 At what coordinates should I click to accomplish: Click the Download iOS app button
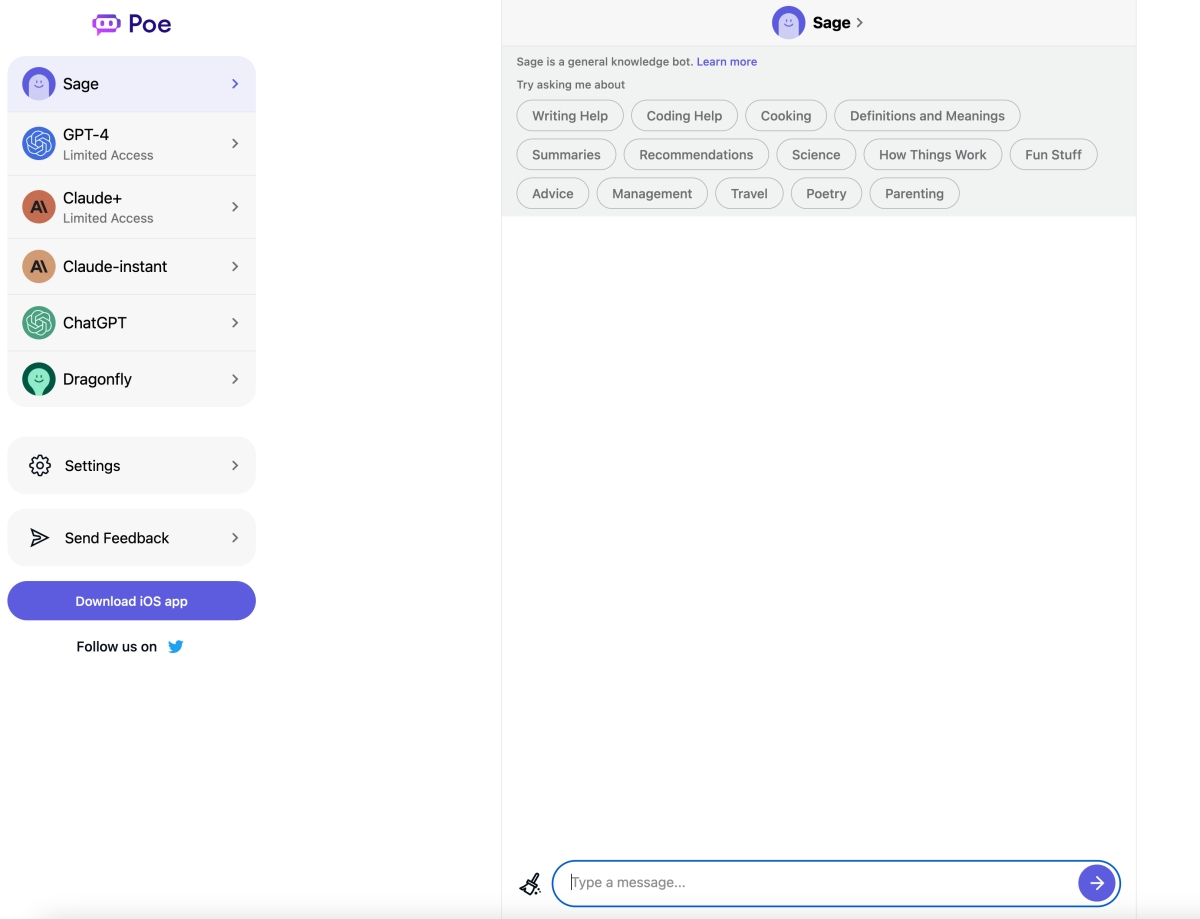131,601
